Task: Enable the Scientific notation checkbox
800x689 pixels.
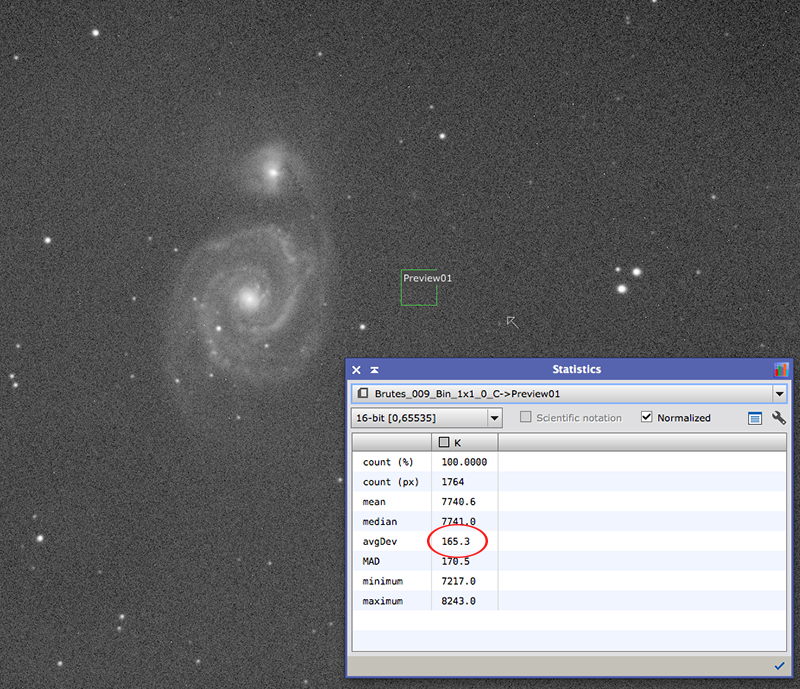Action: [526, 417]
